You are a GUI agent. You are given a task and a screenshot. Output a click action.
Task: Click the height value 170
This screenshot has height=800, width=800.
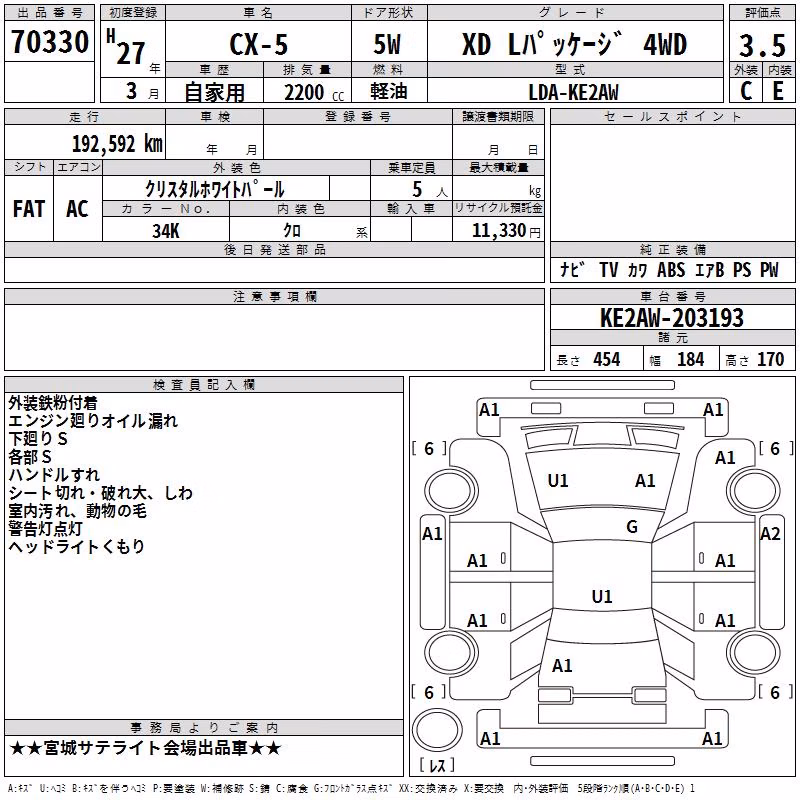coord(770,360)
